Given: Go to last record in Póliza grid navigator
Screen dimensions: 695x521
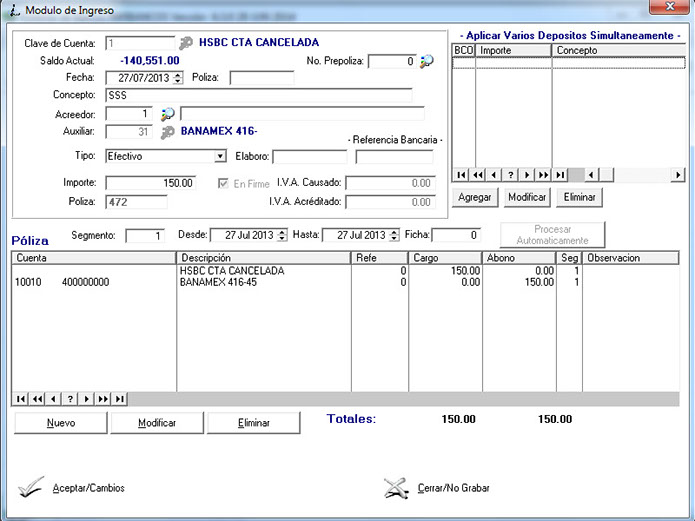Looking at the screenshot, I should click(120, 398).
